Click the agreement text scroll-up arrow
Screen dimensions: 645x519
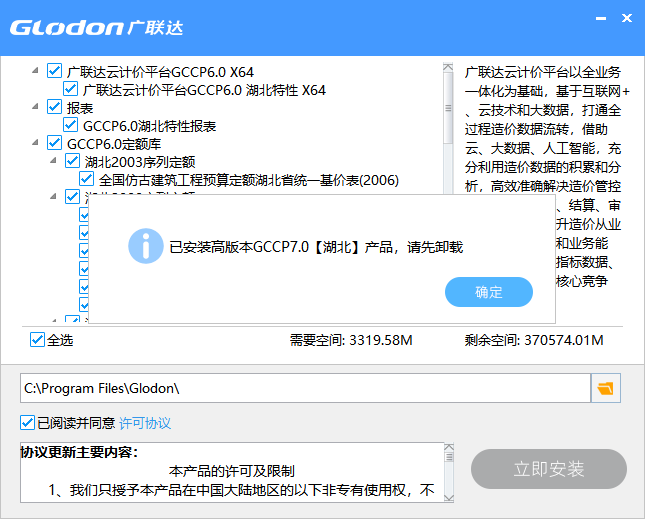(x=449, y=447)
